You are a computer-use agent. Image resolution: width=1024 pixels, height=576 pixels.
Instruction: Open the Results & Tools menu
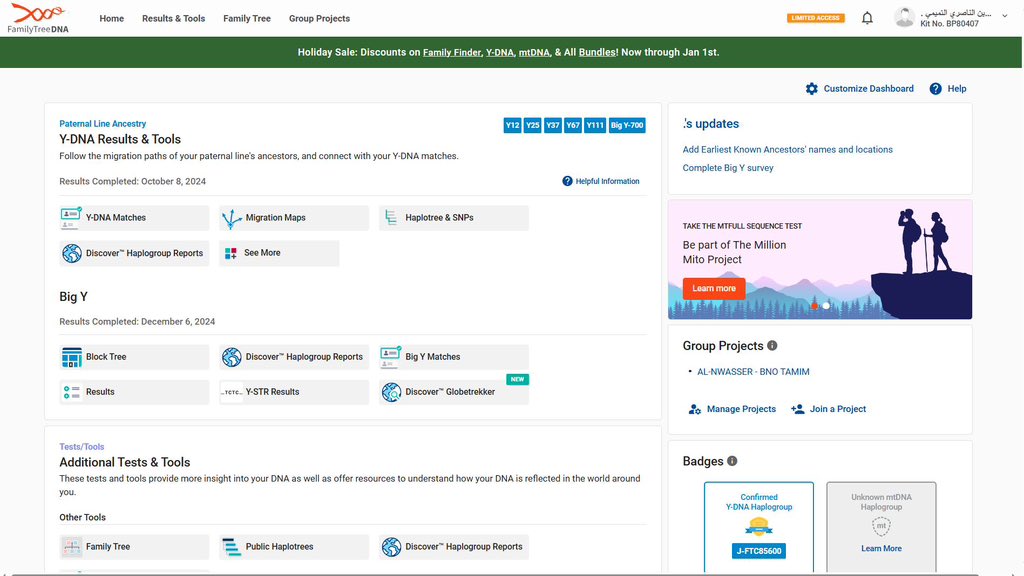point(174,18)
